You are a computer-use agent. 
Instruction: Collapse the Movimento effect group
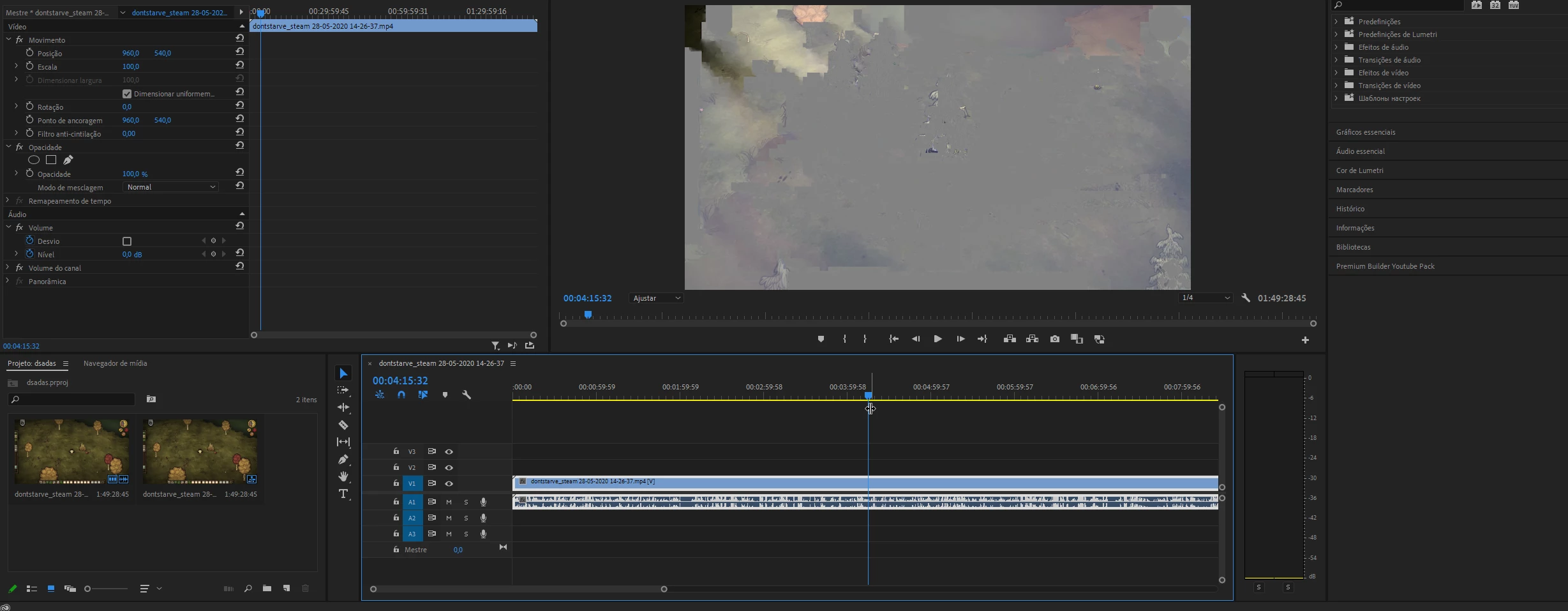coord(9,40)
